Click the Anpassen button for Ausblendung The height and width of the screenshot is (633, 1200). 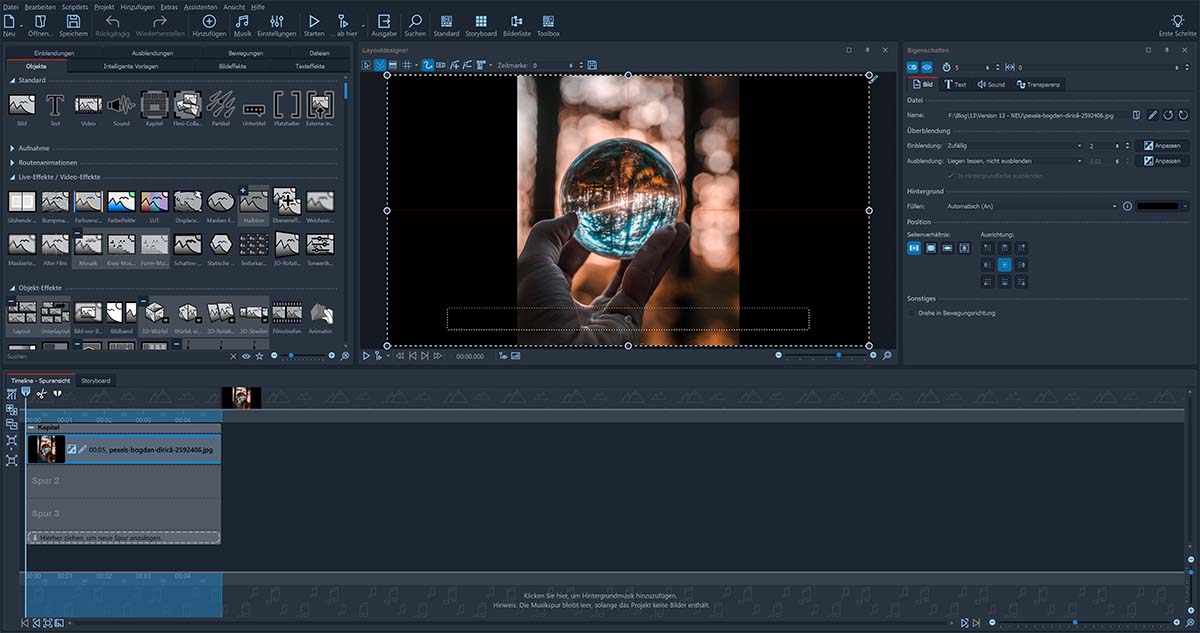click(1161, 161)
